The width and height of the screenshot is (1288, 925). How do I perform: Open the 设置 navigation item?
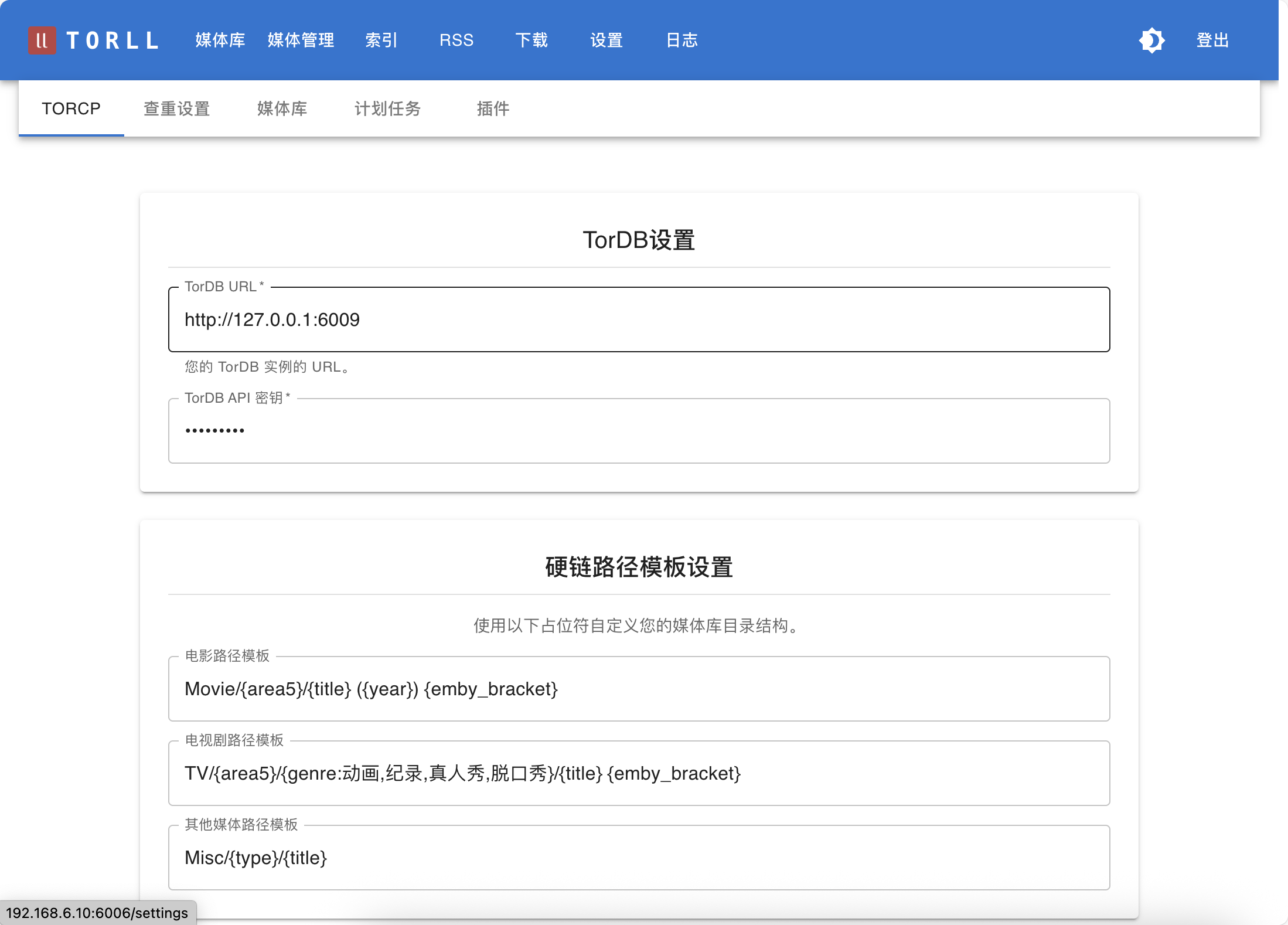click(x=606, y=40)
